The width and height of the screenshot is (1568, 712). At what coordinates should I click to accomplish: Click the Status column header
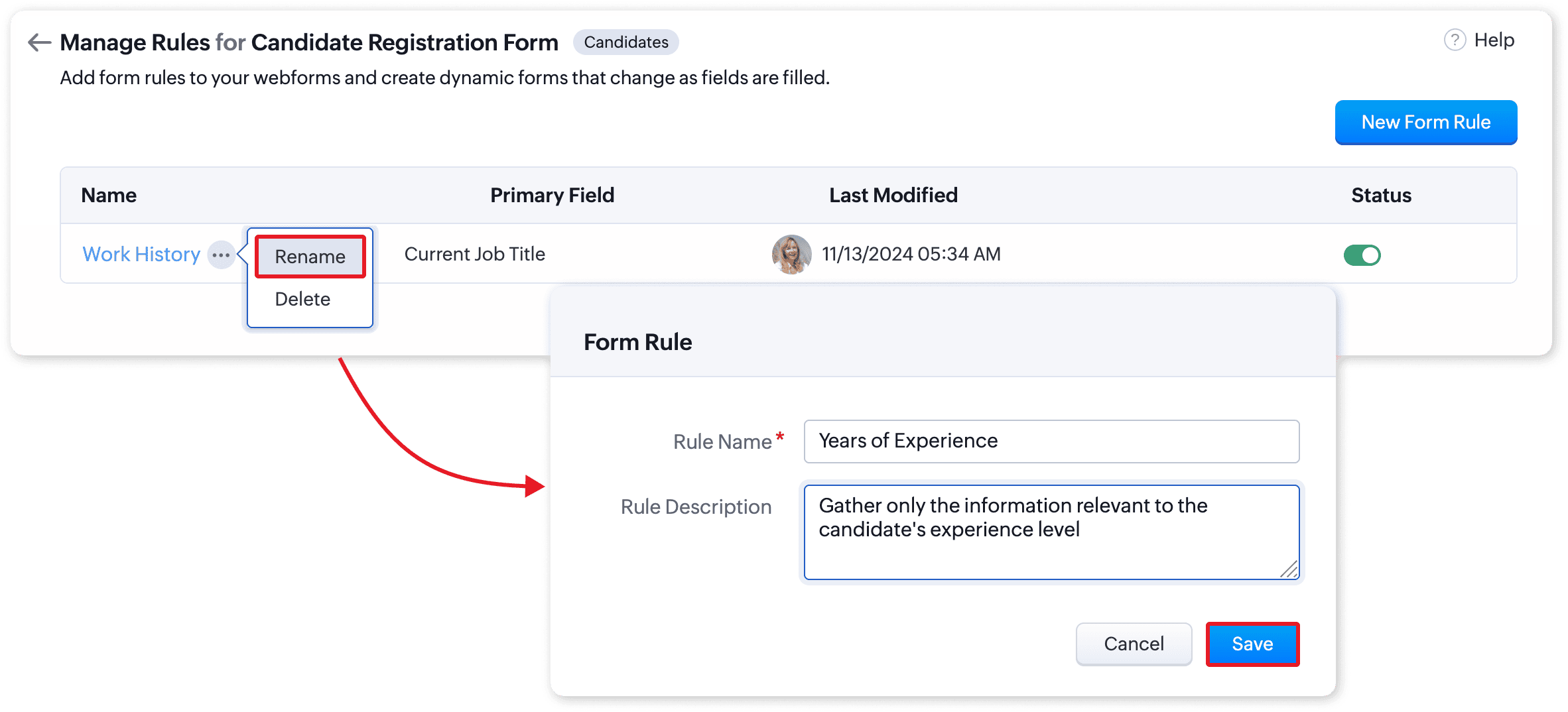[1381, 196]
